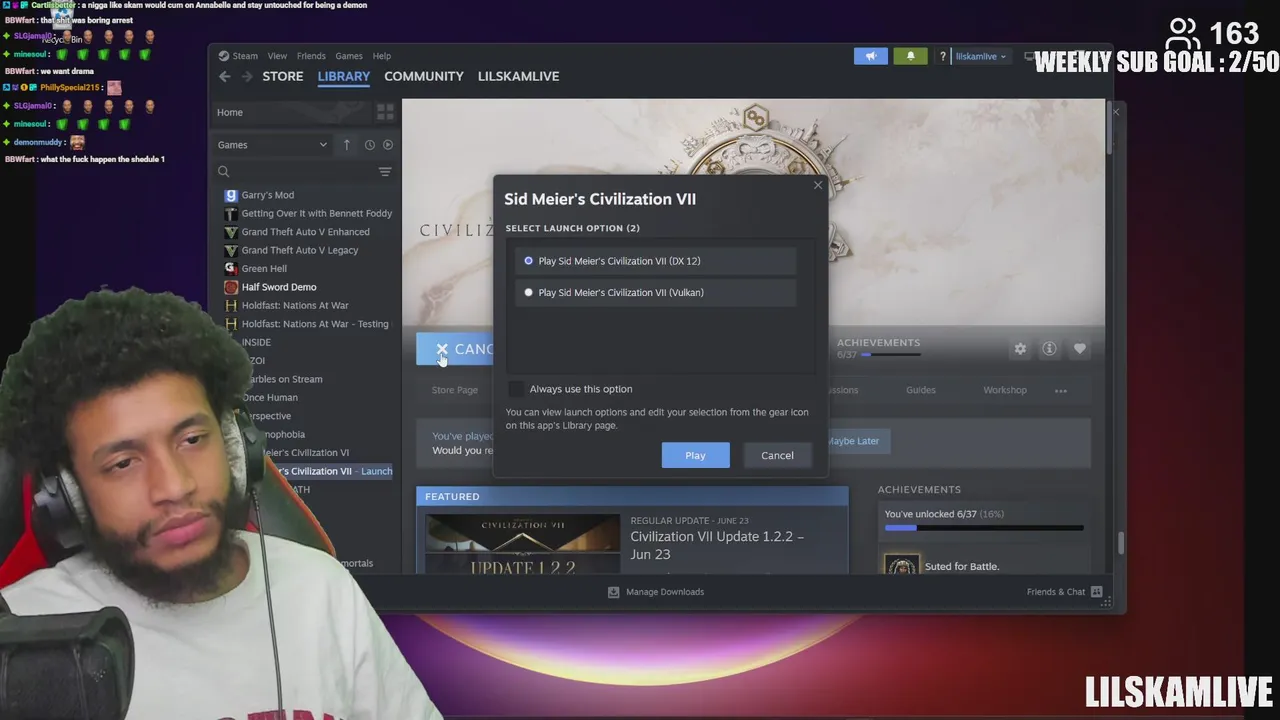Open the more options ellipsis by Workshop
1280x720 pixels.
pyautogui.click(x=1061, y=390)
